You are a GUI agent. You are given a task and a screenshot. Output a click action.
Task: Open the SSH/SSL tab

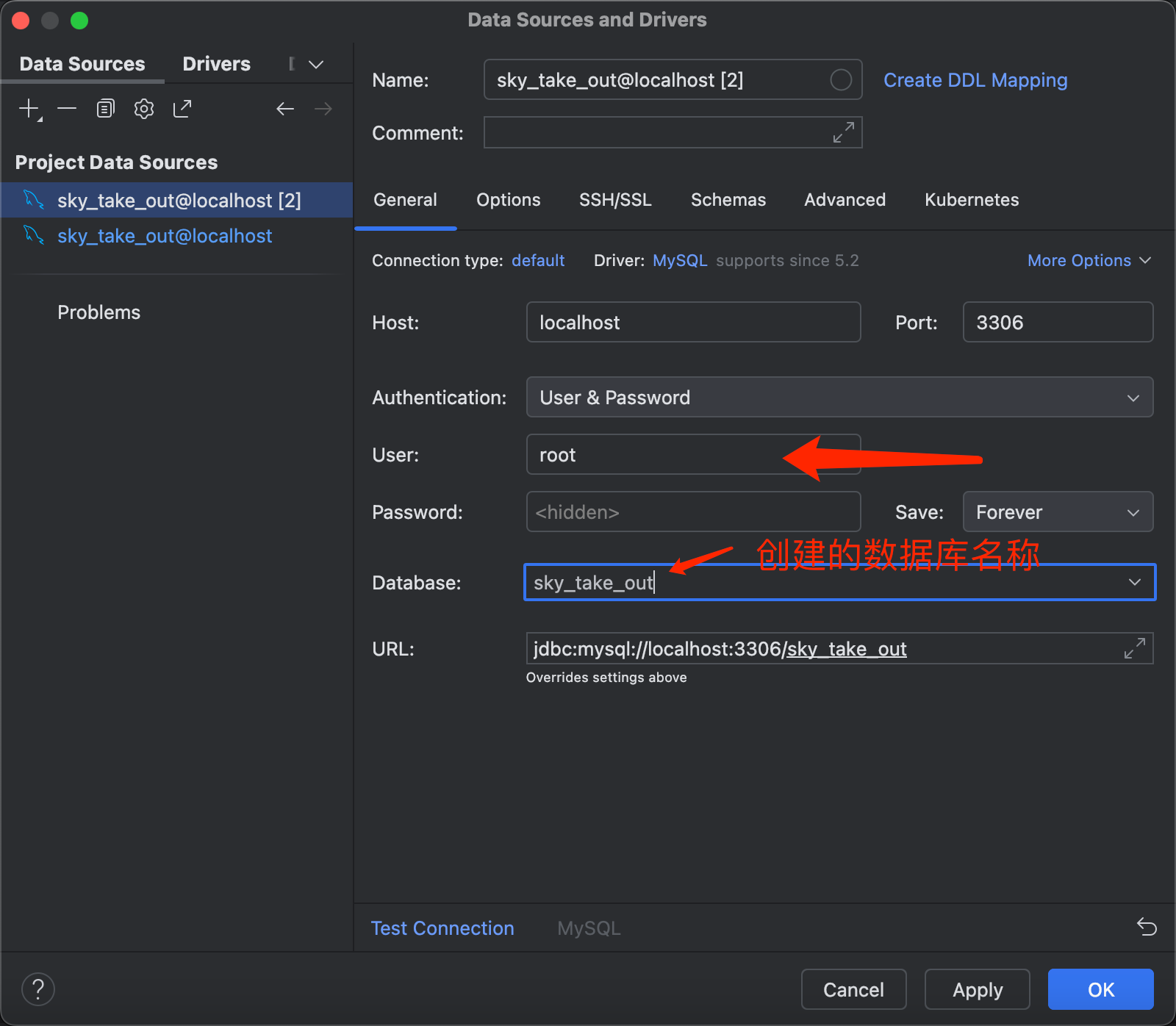coord(615,200)
